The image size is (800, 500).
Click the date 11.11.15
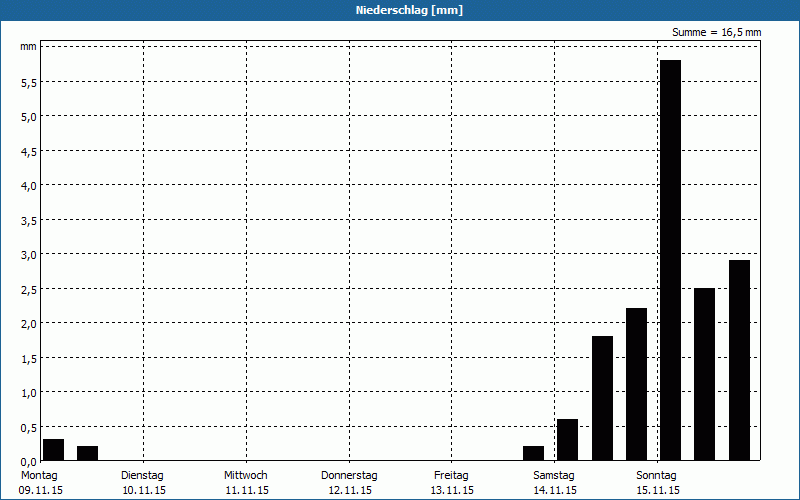247,491
